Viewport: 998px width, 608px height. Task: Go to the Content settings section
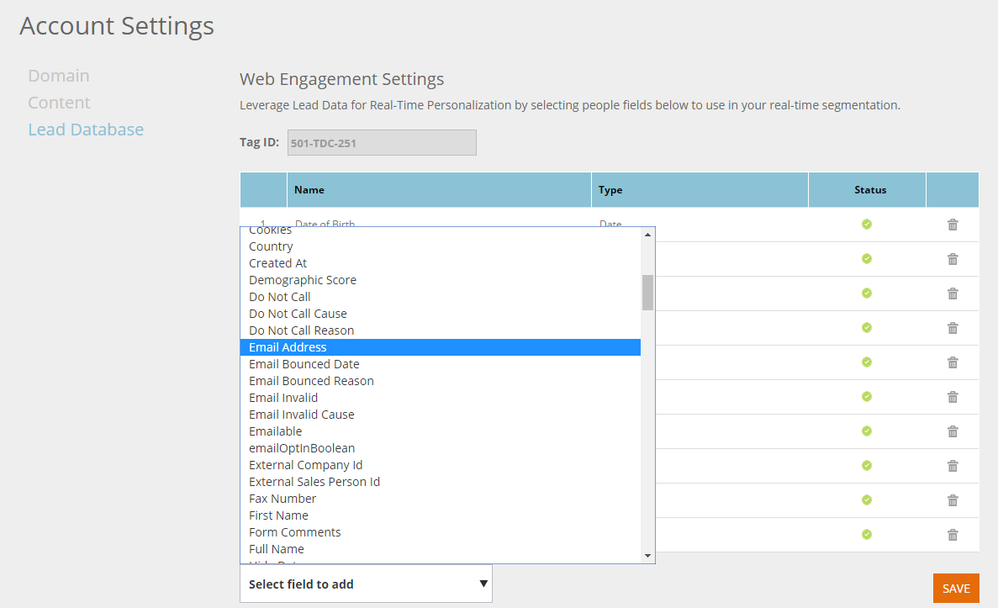tap(59, 103)
